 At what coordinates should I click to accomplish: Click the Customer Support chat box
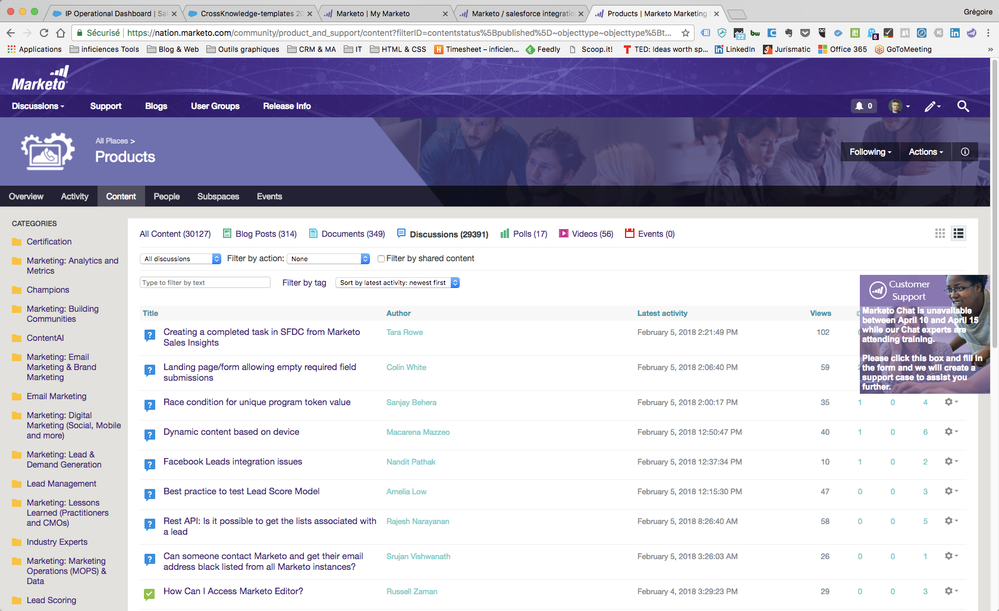coord(924,334)
